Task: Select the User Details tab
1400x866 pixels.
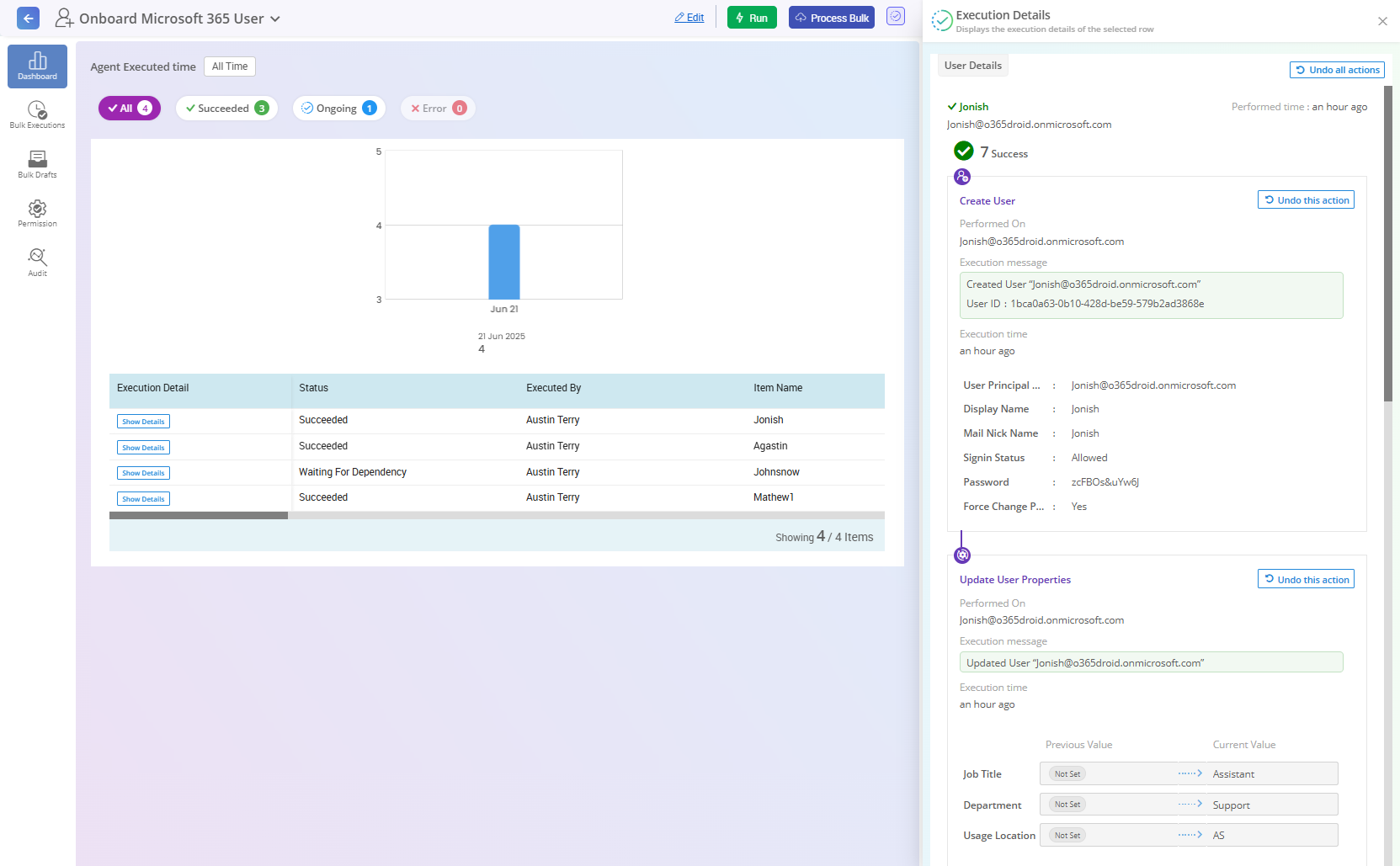Action: [x=972, y=66]
